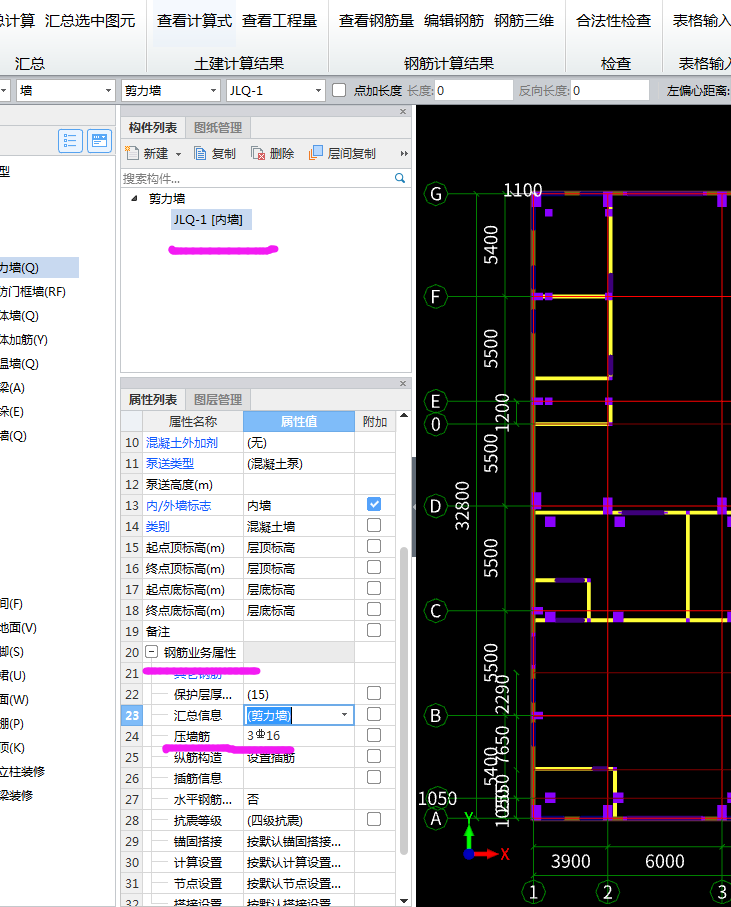This screenshot has height=907, width=731.
Task: Click the 节点设置 property row
Action: tap(258, 883)
